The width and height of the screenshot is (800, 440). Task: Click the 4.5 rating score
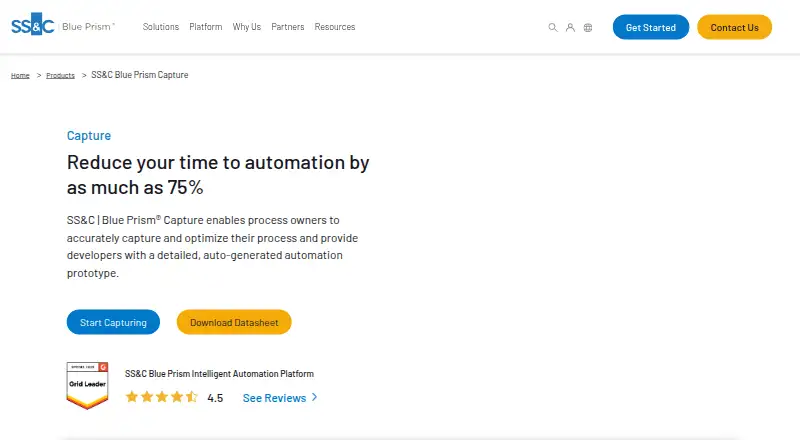(x=215, y=398)
